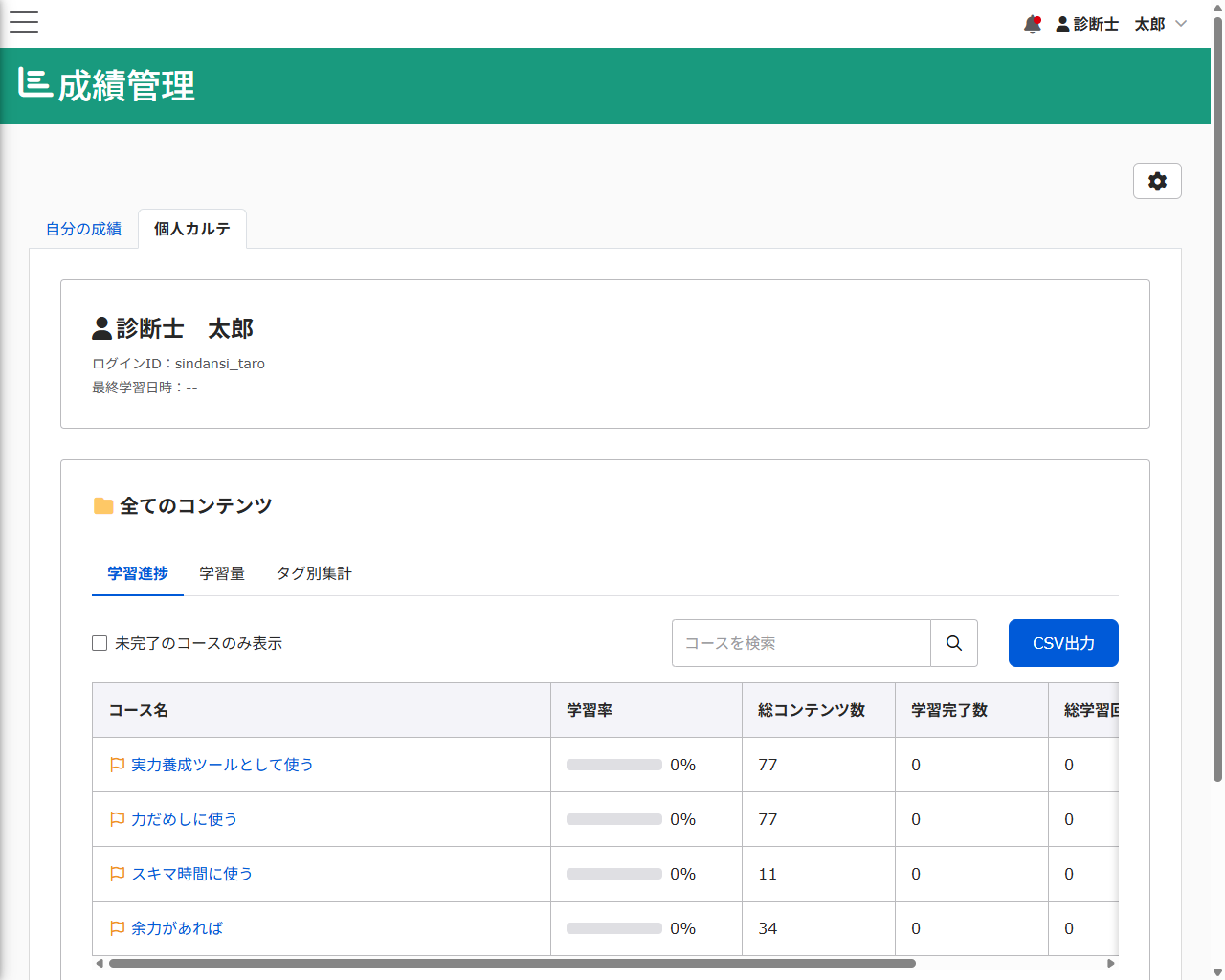Click the コースを検索 search field

(x=801, y=643)
